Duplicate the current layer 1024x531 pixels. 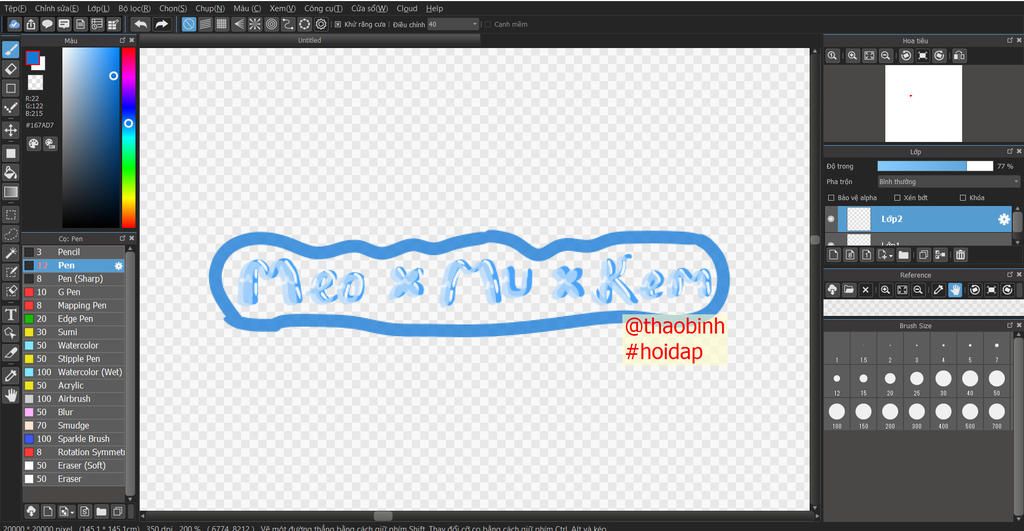(x=923, y=255)
